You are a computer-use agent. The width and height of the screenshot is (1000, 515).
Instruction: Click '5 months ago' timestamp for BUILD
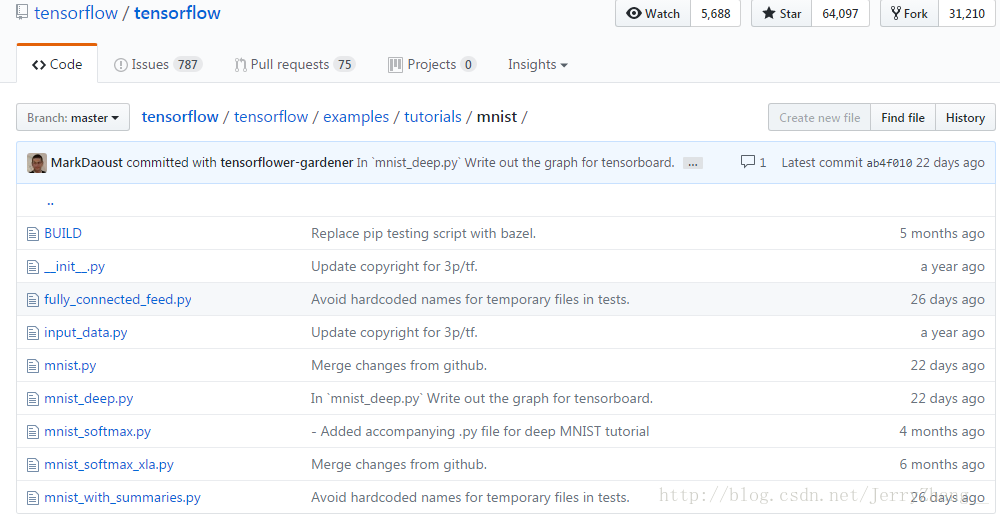tap(942, 233)
